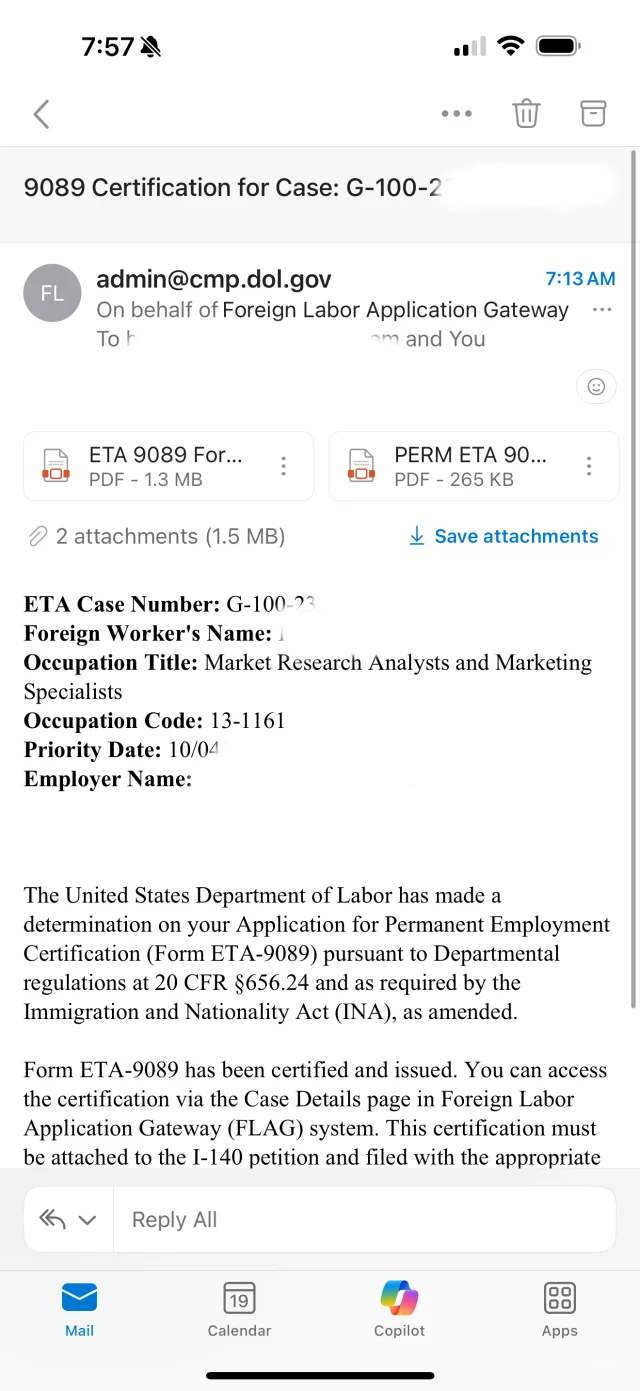Add an emoji reaction with the smiley icon
The width and height of the screenshot is (640, 1391).
point(596,386)
